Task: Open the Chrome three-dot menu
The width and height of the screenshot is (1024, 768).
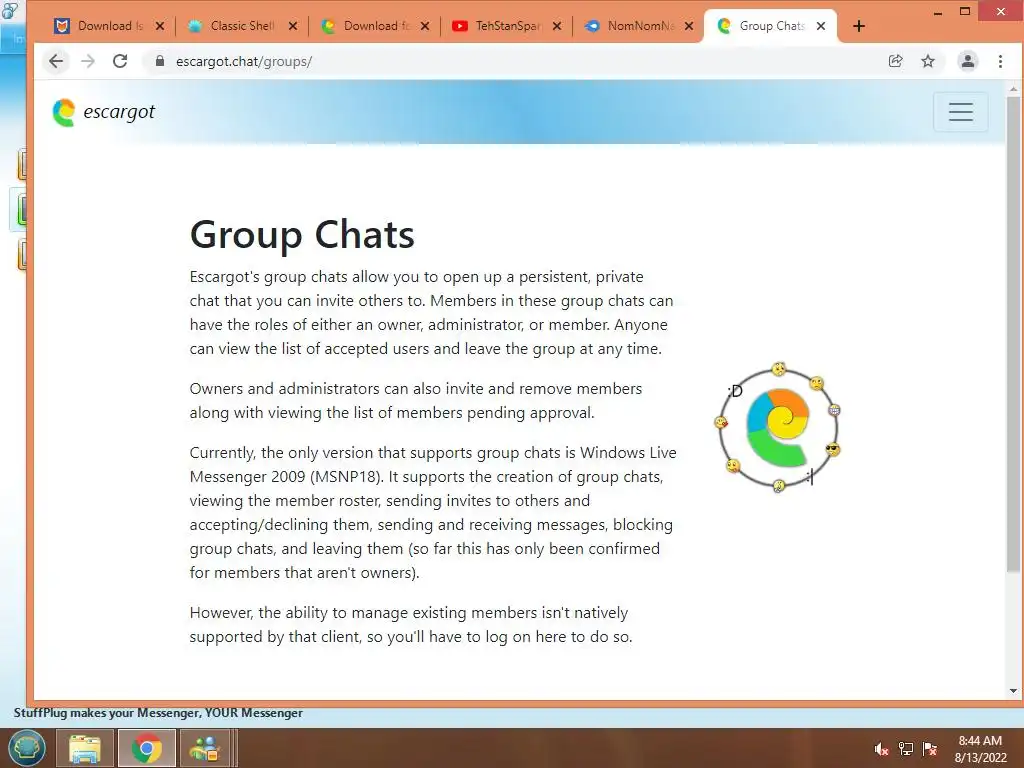Action: pyautogui.click(x=1000, y=61)
